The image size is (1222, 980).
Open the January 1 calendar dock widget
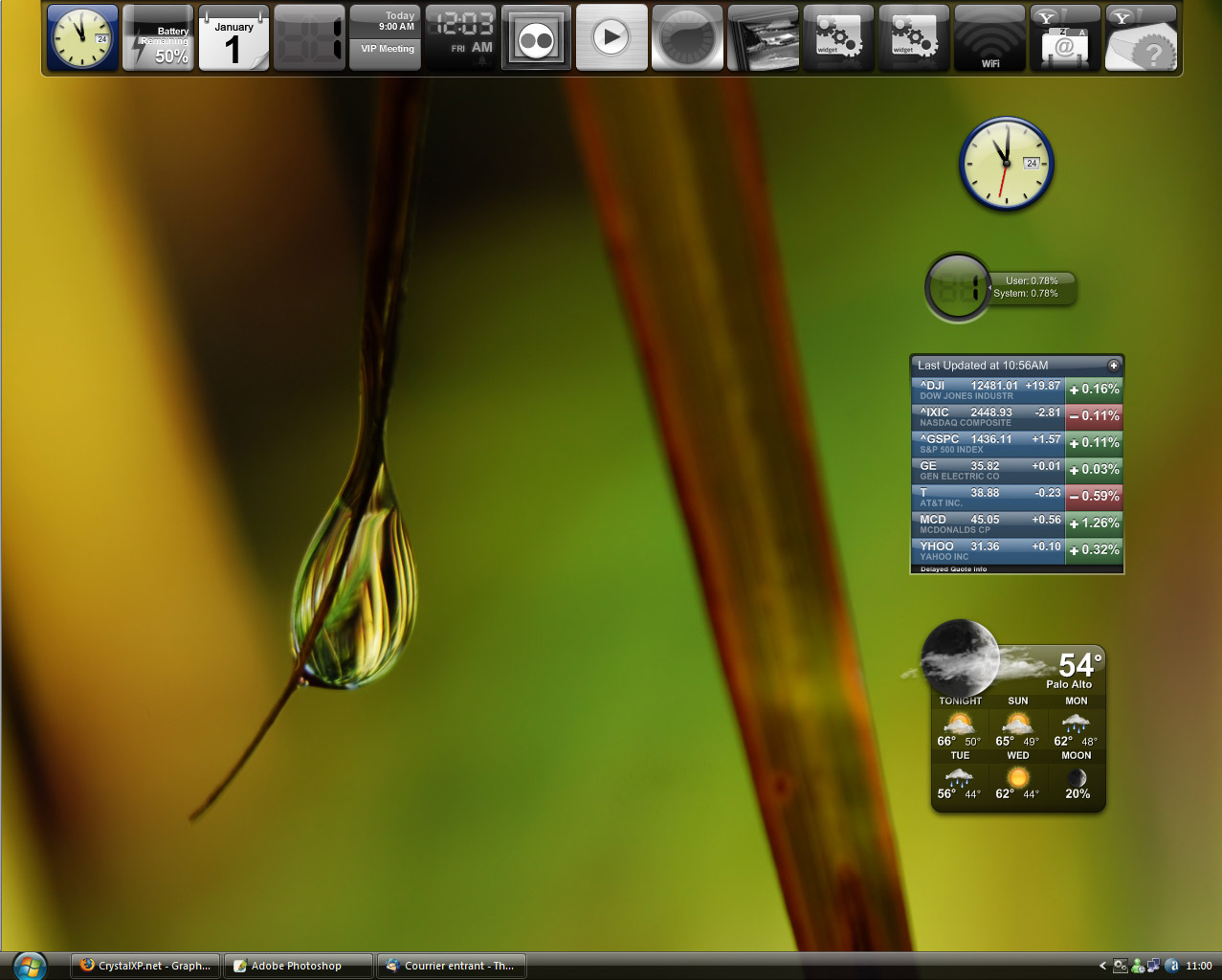point(233,38)
